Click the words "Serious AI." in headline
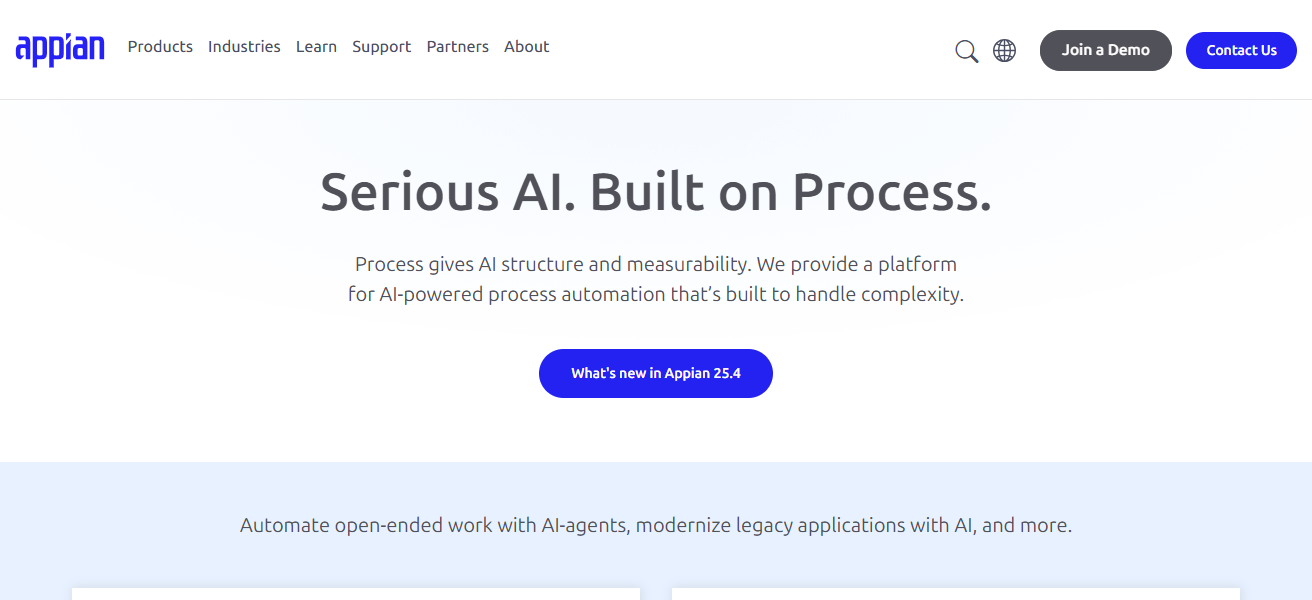 coord(446,192)
